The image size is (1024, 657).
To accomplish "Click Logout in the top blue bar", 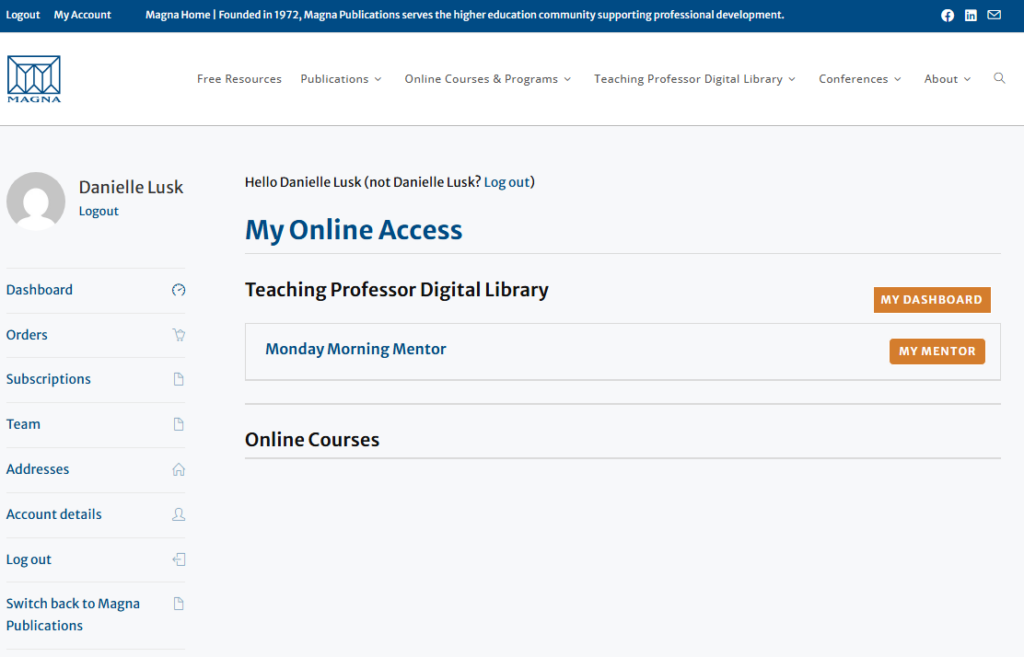I will 23,15.
